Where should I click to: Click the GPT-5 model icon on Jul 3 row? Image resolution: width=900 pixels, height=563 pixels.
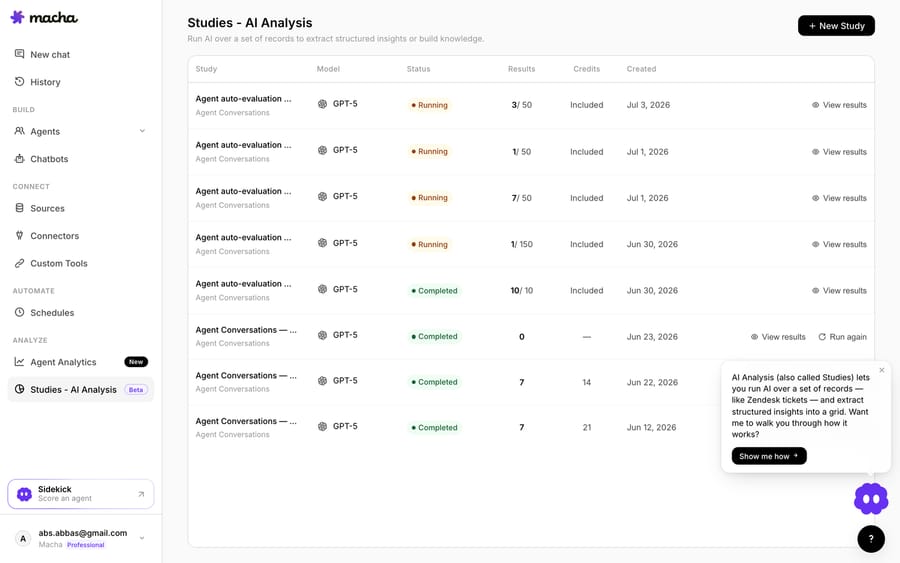point(323,104)
